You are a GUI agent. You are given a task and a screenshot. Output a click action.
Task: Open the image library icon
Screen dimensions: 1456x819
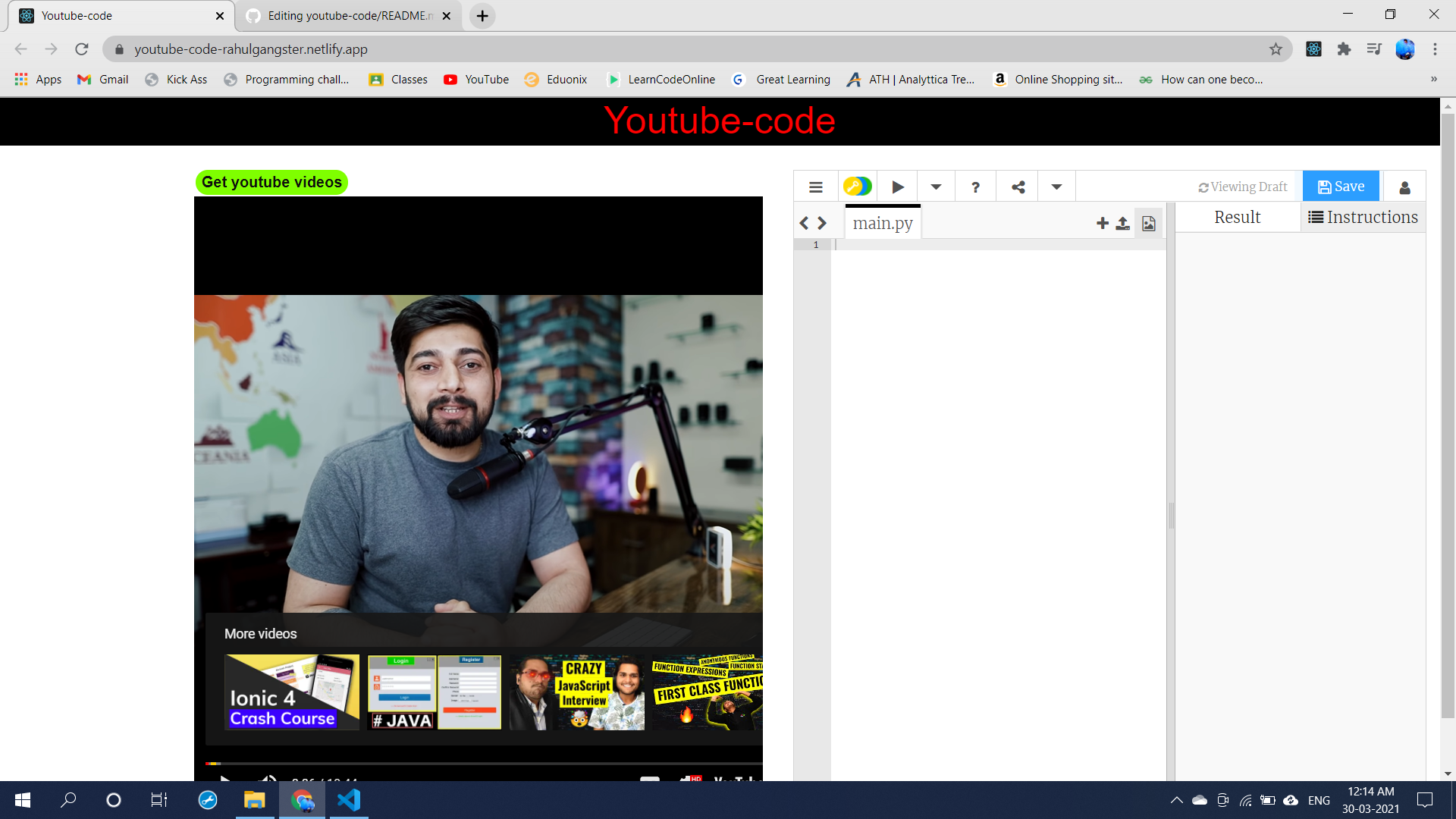pyautogui.click(x=1149, y=223)
